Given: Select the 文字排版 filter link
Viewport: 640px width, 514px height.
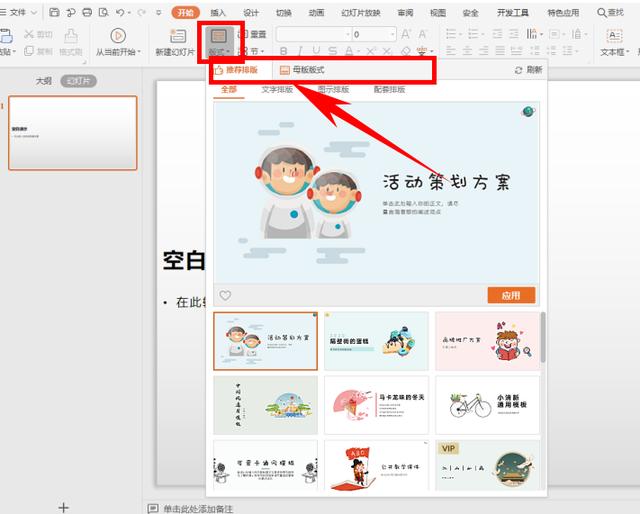Looking at the screenshot, I should [x=277, y=89].
